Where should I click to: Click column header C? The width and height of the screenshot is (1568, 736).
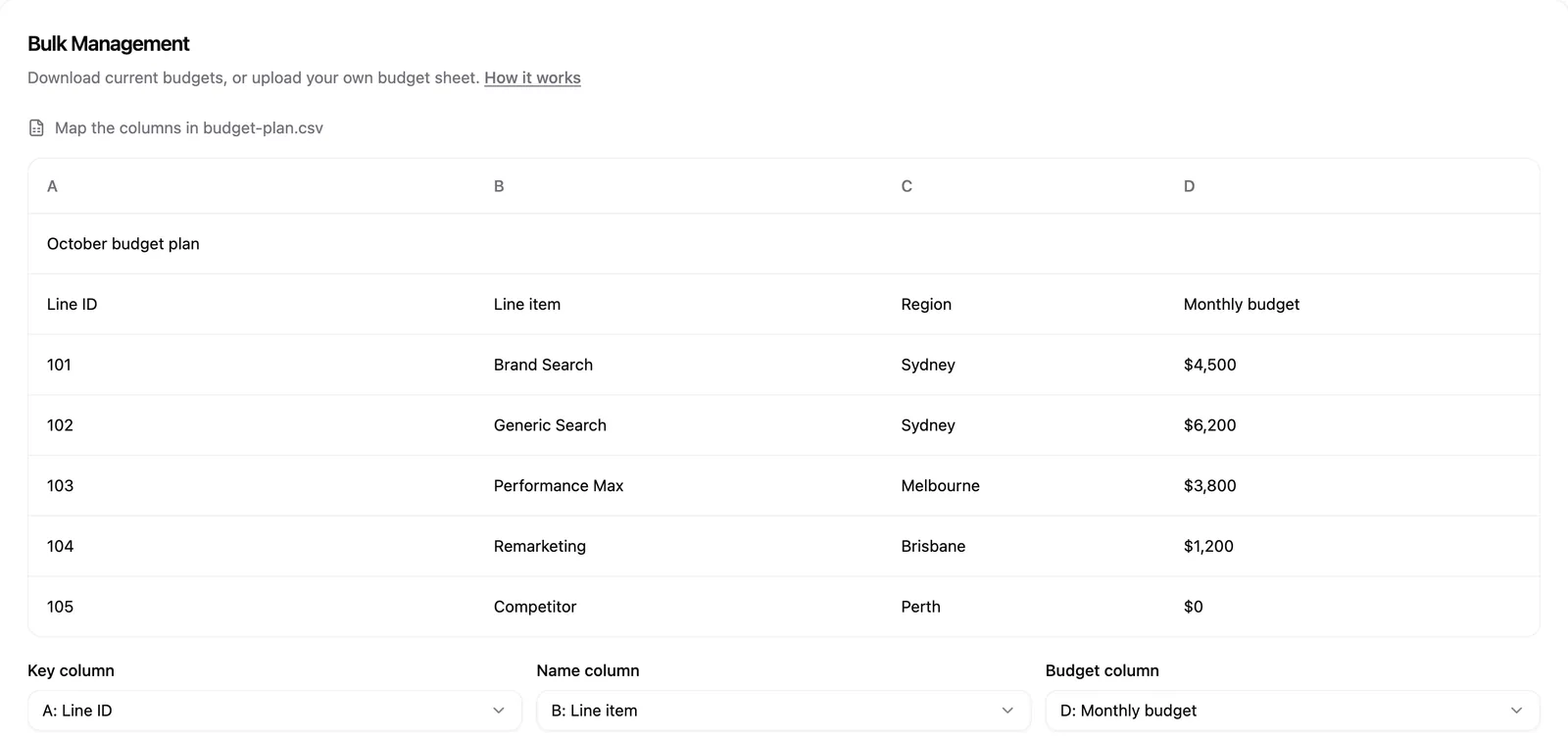[x=1024, y=186]
